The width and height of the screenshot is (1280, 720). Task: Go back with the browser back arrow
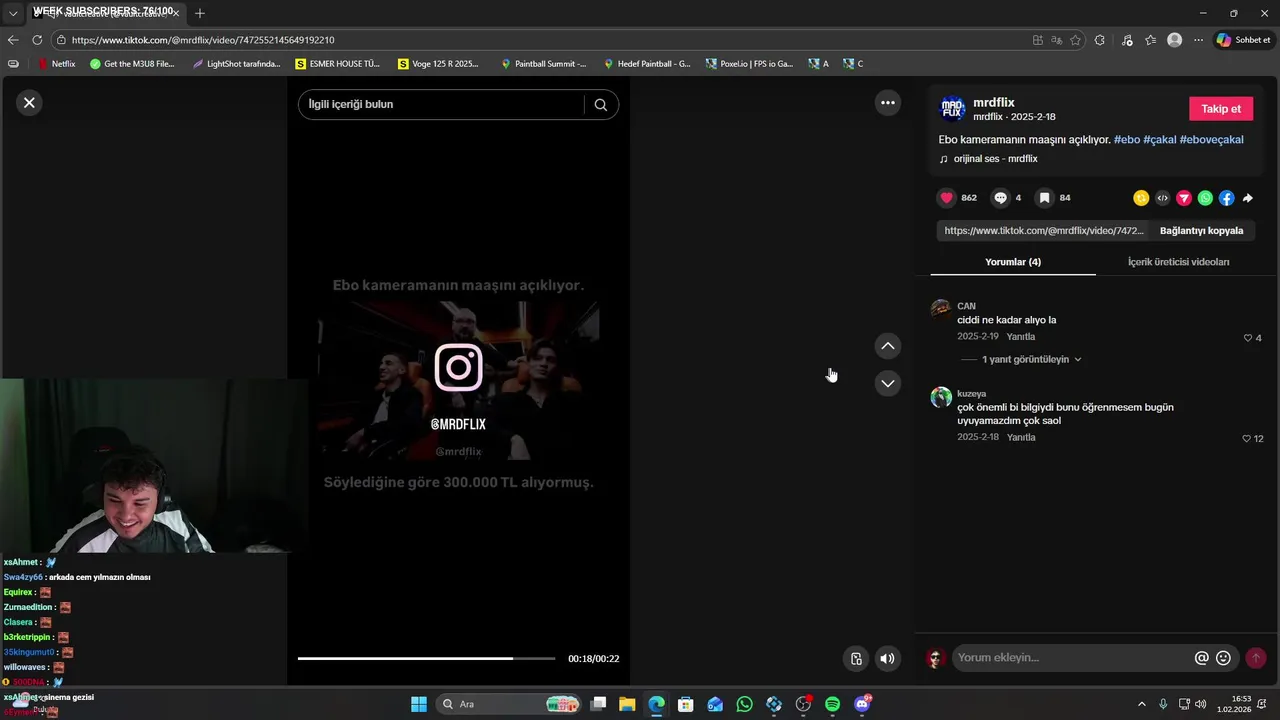coord(13,40)
